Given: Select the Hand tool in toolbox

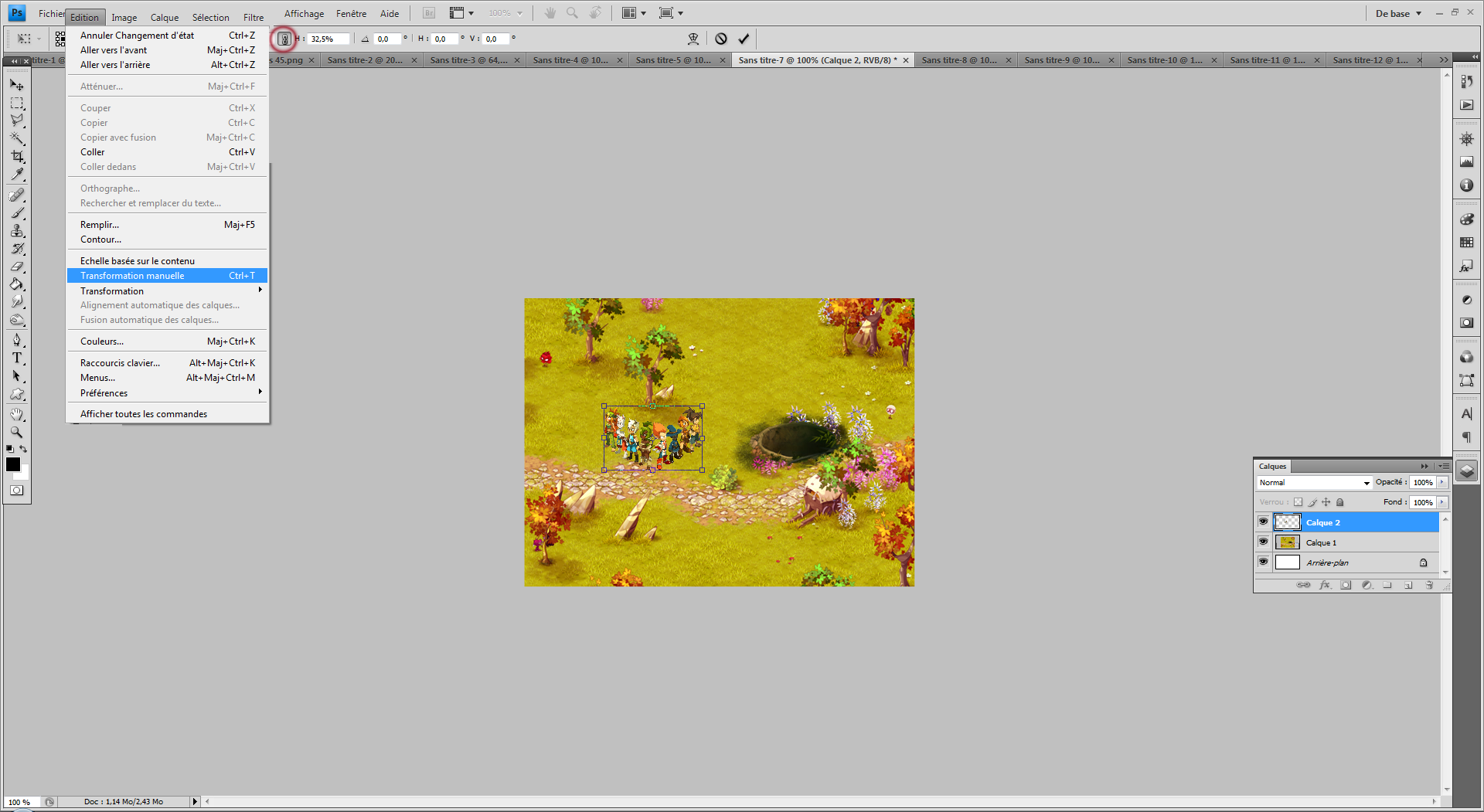Looking at the screenshot, I should click(16, 415).
